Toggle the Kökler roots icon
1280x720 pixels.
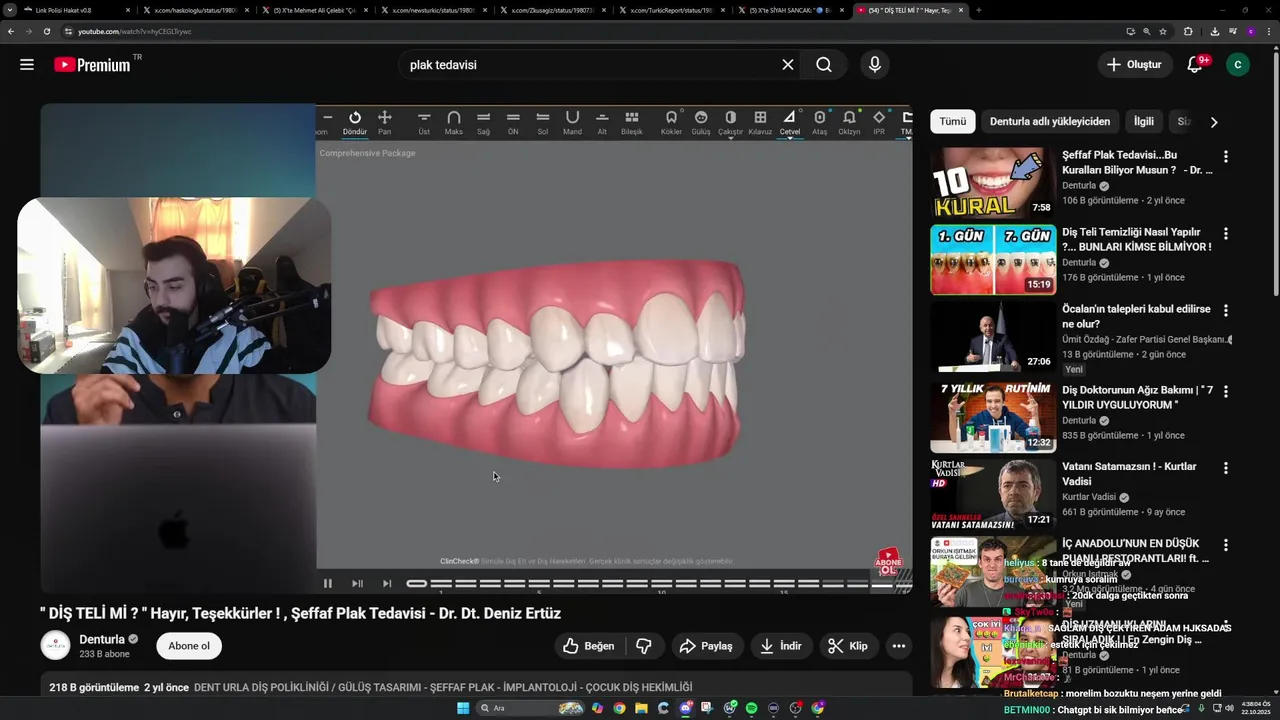pyautogui.click(x=671, y=123)
